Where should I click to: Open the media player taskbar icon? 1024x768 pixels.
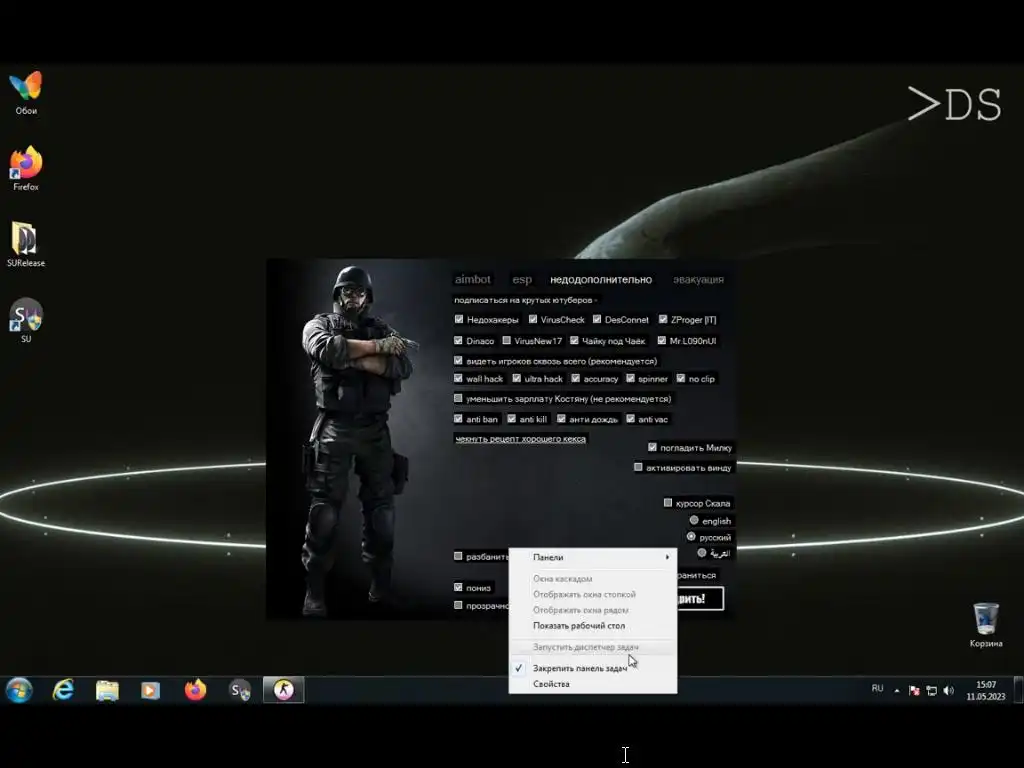pyautogui.click(x=150, y=690)
